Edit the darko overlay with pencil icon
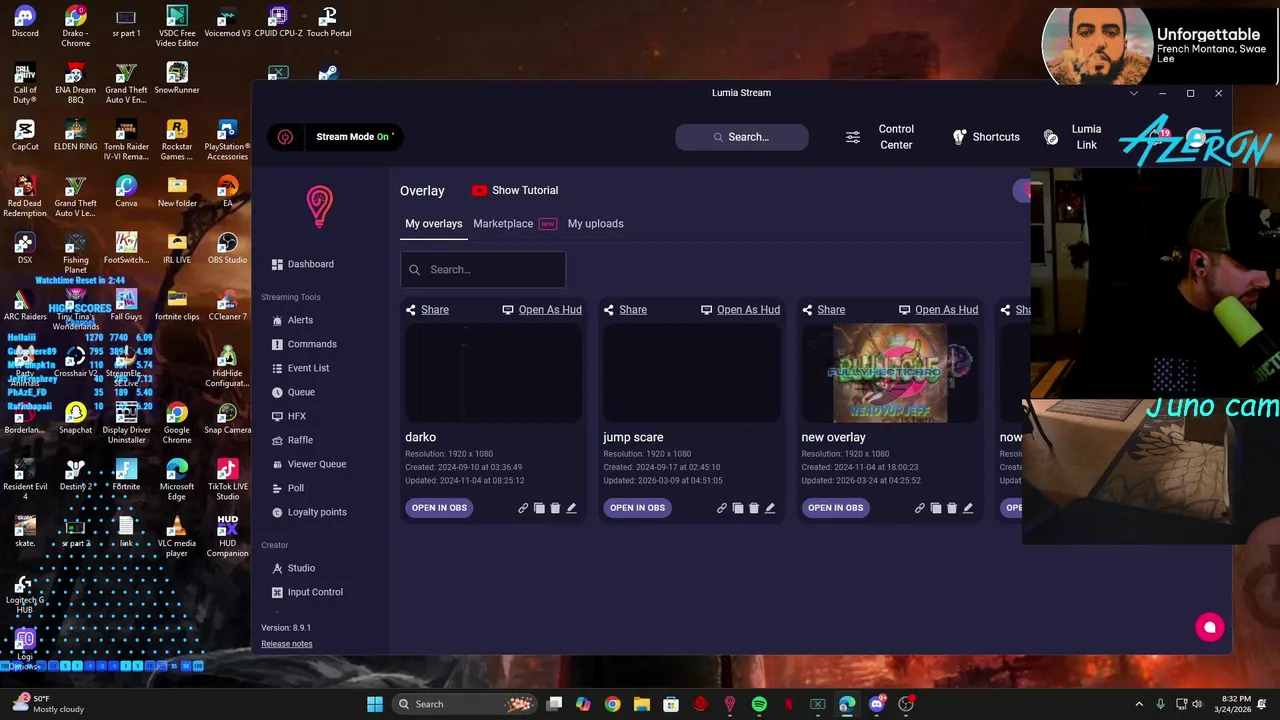Viewport: 1280px width, 720px height. pos(571,508)
